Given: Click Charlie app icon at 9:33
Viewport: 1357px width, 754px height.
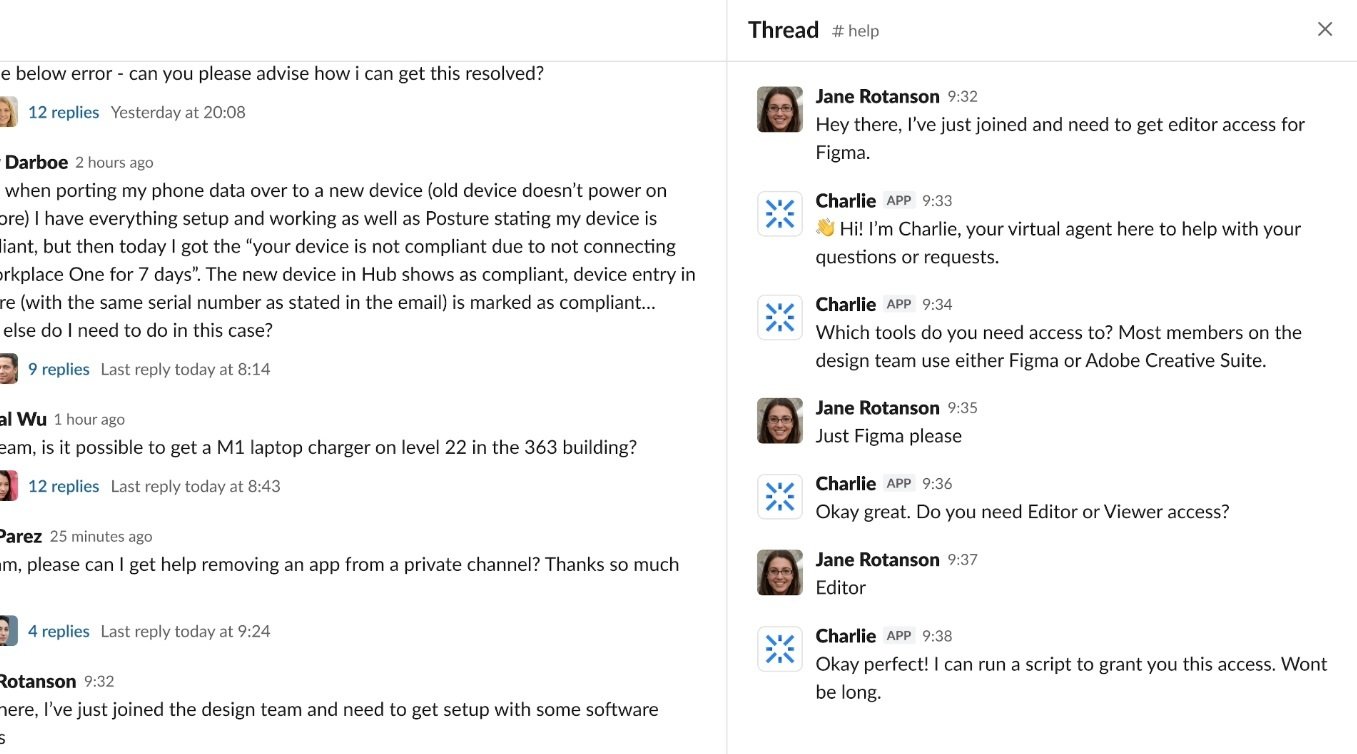Looking at the screenshot, I should [x=779, y=213].
